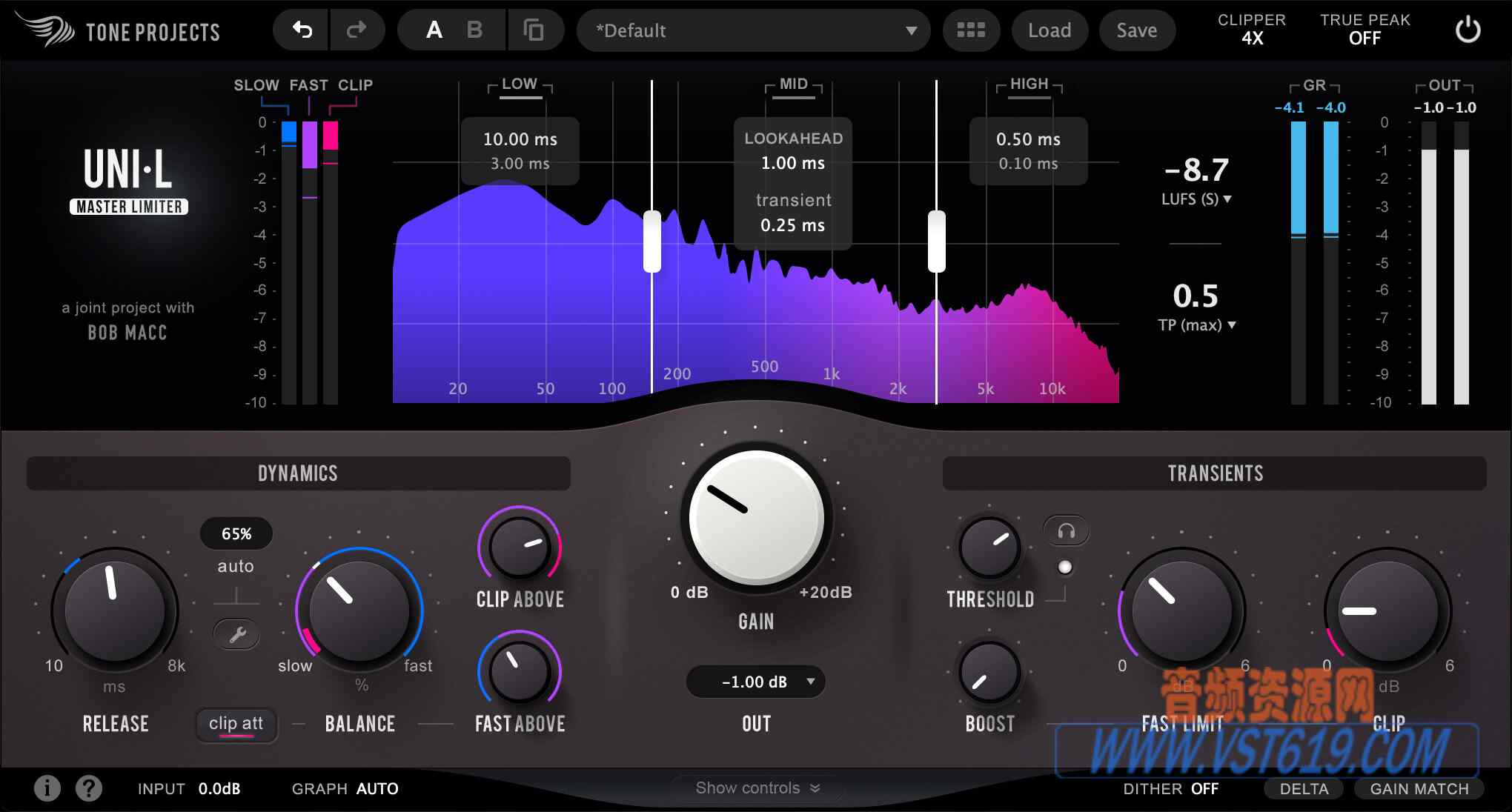Click the Load button

(x=1050, y=30)
